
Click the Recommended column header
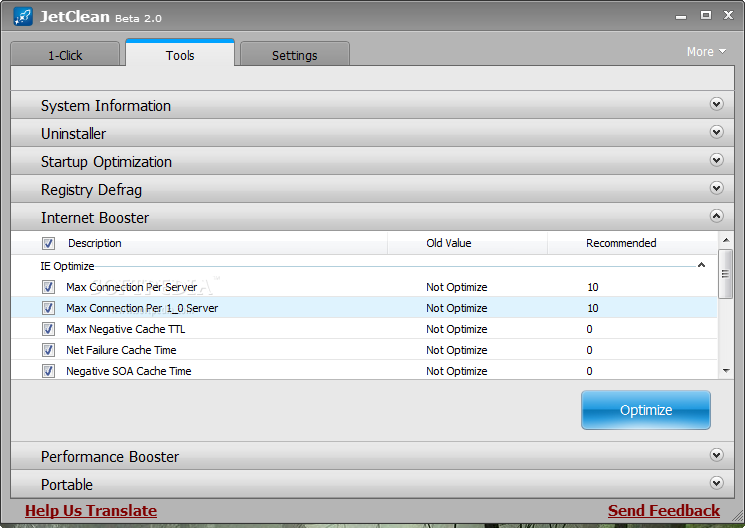[x=621, y=243]
